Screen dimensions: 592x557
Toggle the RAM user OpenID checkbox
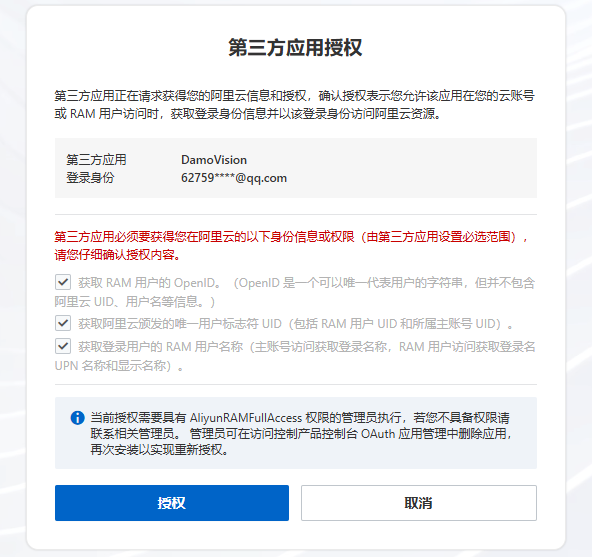63,282
